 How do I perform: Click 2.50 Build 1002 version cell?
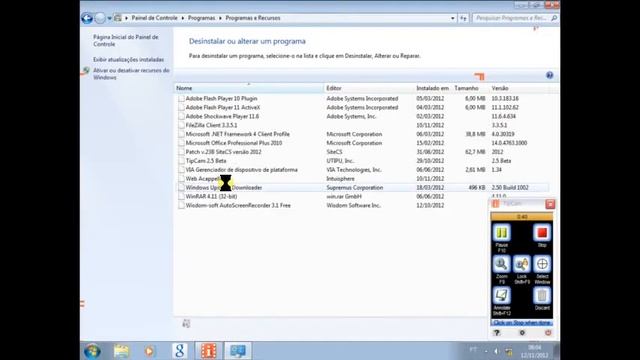click(510, 188)
